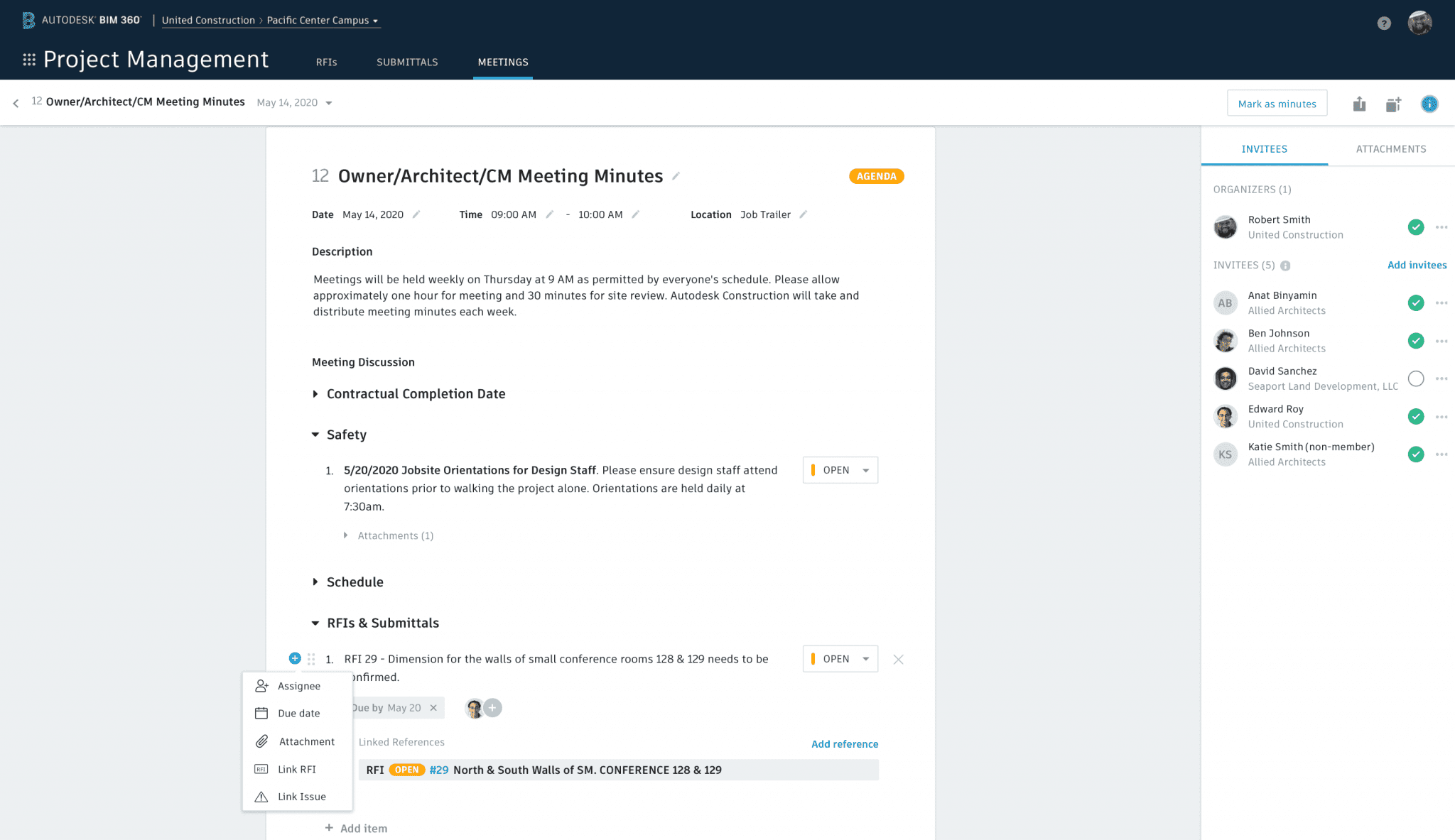Click the edit pencil next to Location
The image size is (1455, 840).
[x=804, y=214]
